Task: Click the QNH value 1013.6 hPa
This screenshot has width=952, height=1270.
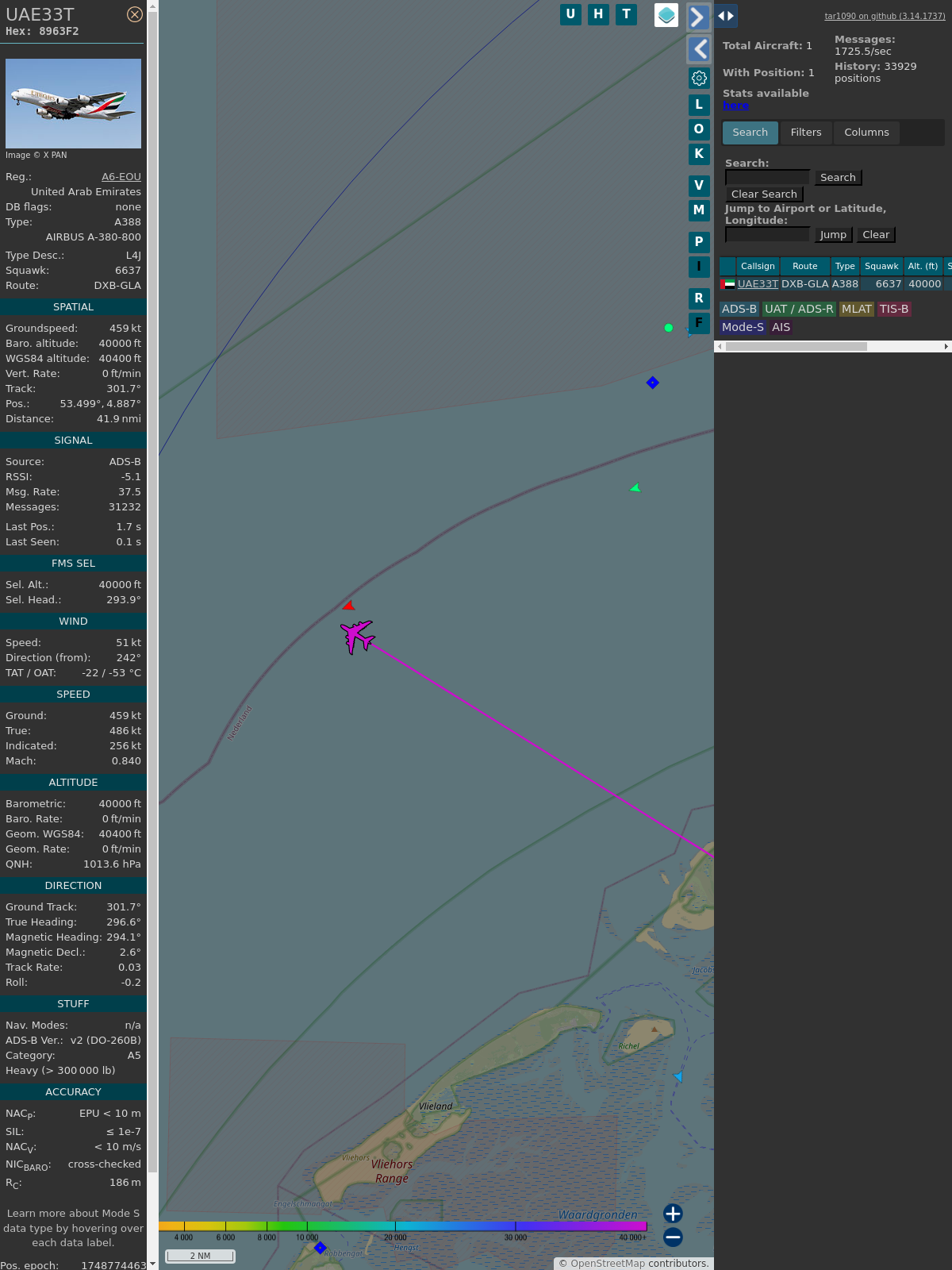Action: pyautogui.click(x=112, y=864)
